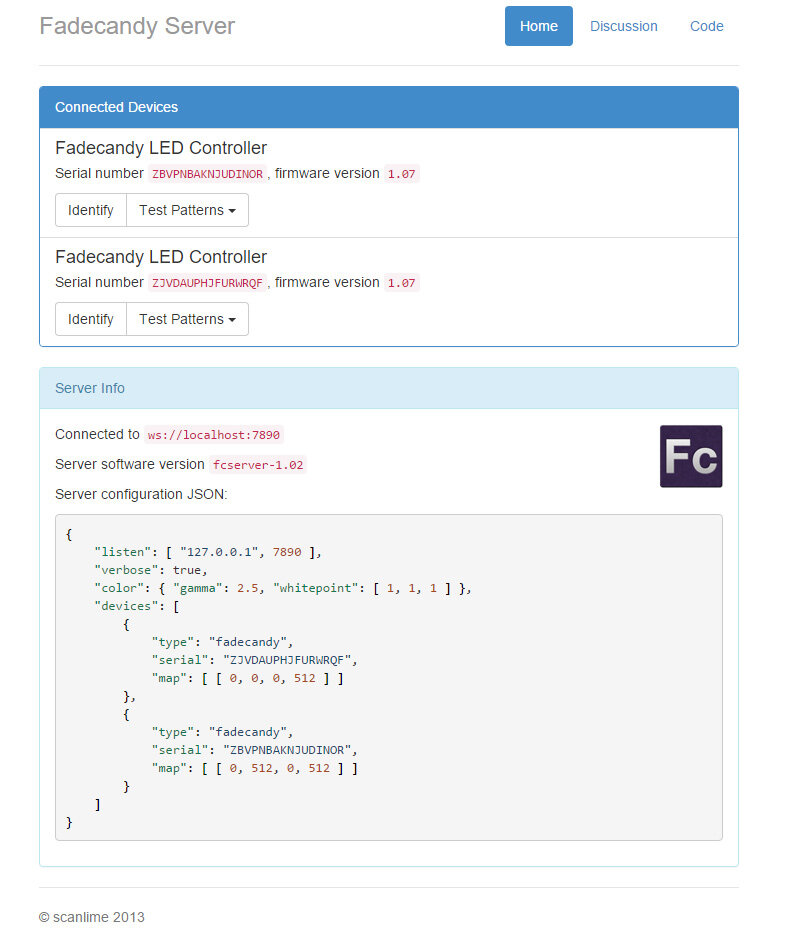Click Identify for device ZBVPNBAKNJUDINOR
The width and height of the screenshot is (785, 948).
(x=91, y=210)
